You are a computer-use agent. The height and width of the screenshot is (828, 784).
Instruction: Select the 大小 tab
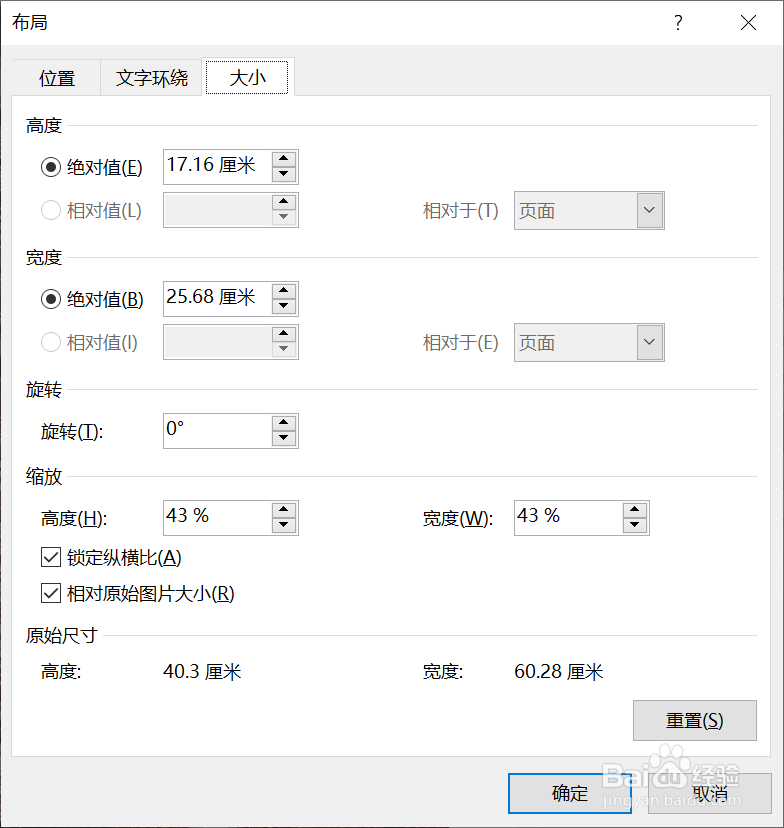point(247,77)
